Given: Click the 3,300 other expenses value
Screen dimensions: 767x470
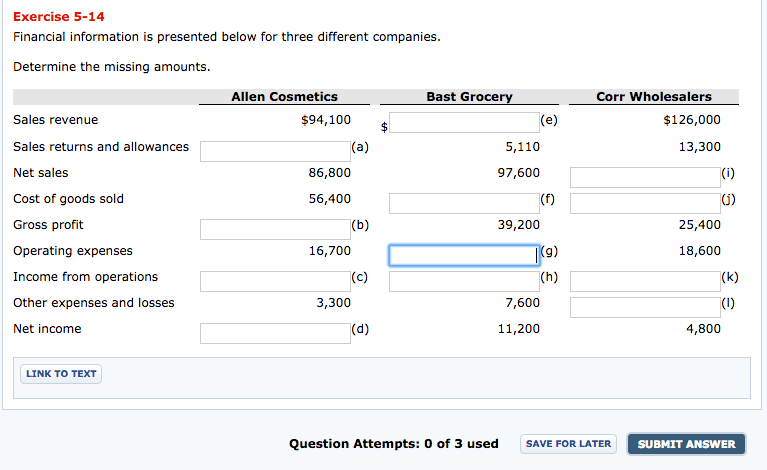Looking at the screenshot, I should pyautogui.click(x=333, y=303).
